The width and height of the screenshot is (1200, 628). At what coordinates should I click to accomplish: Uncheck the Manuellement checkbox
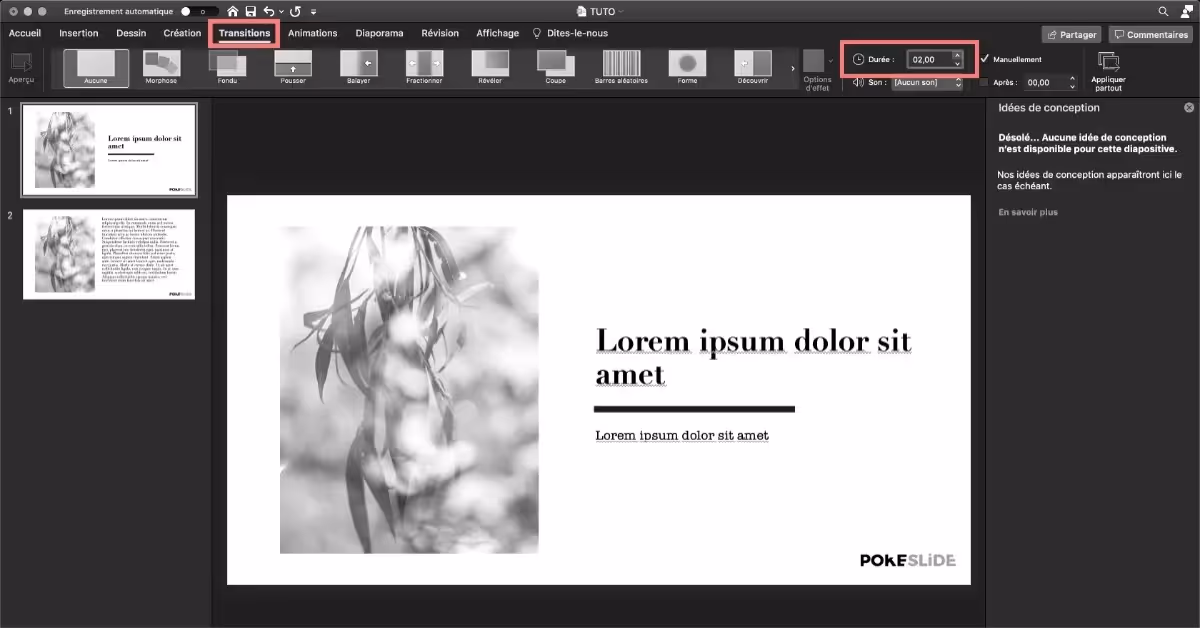(x=985, y=59)
